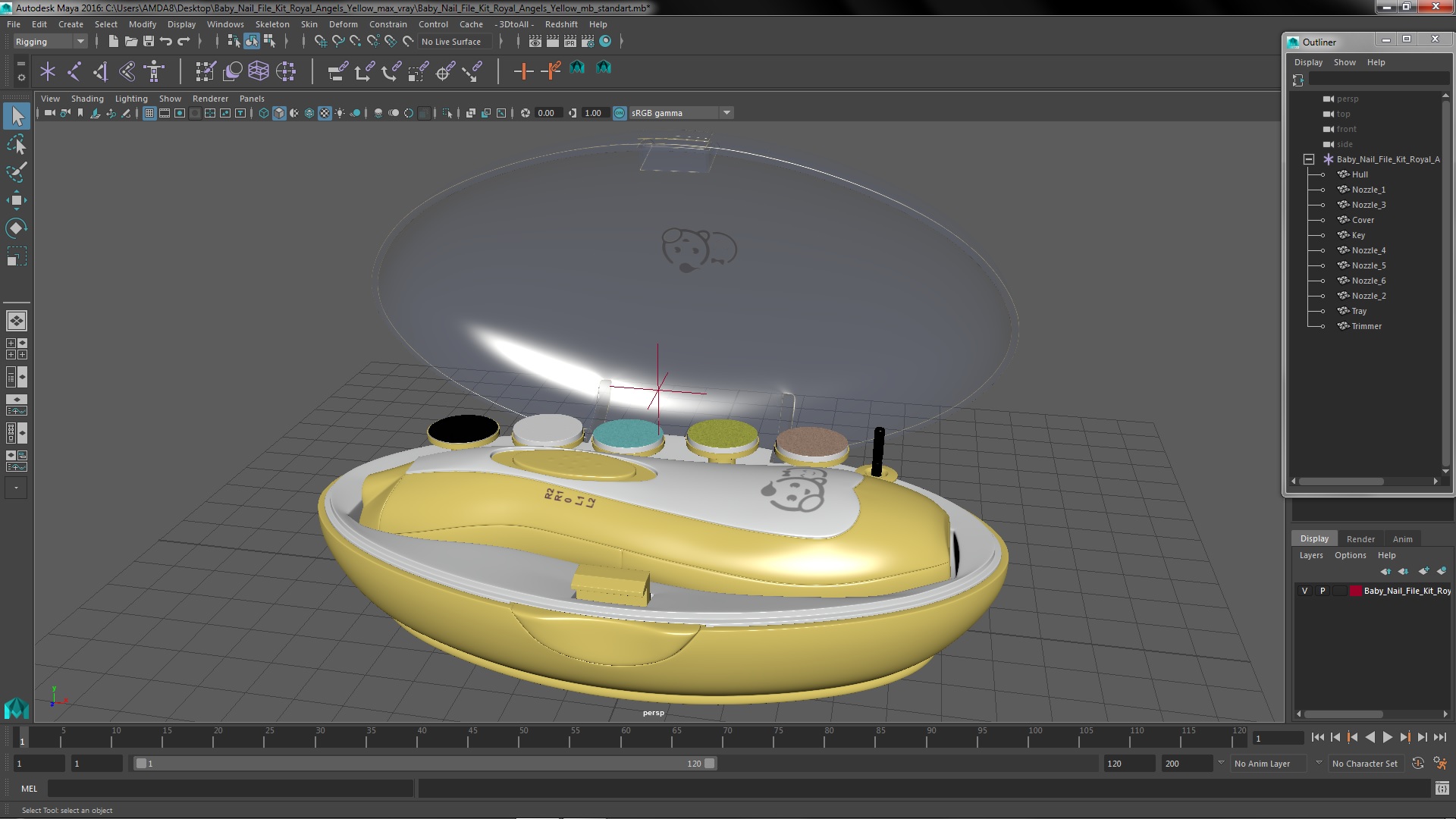
Task: Expand the Trimmer node connector
Action: click(1323, 326)
